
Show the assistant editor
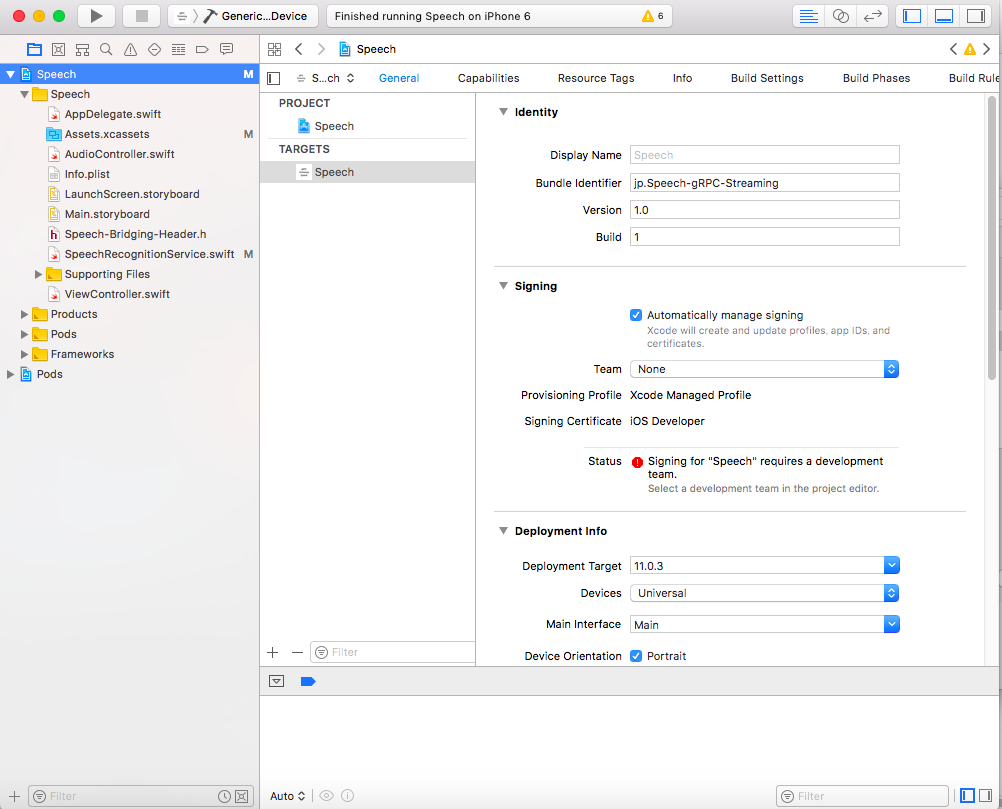coord(840,16)
